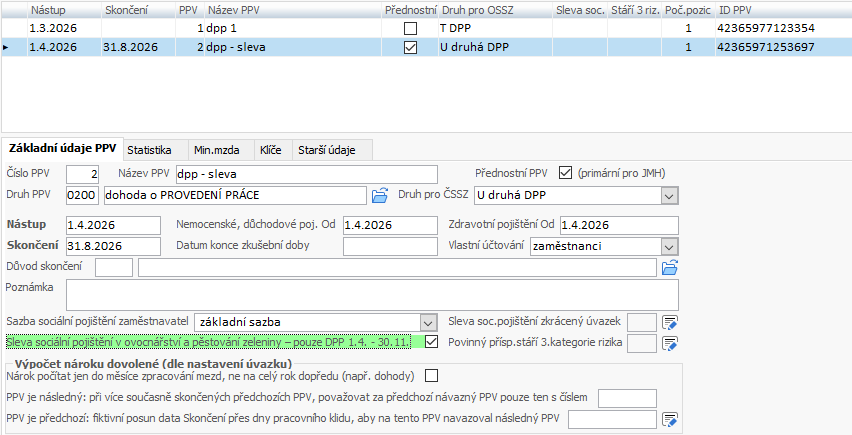Toggle Přednostní PPV checkbox (primární pro JMH)
Screen dimensions: 852x435
566,173
